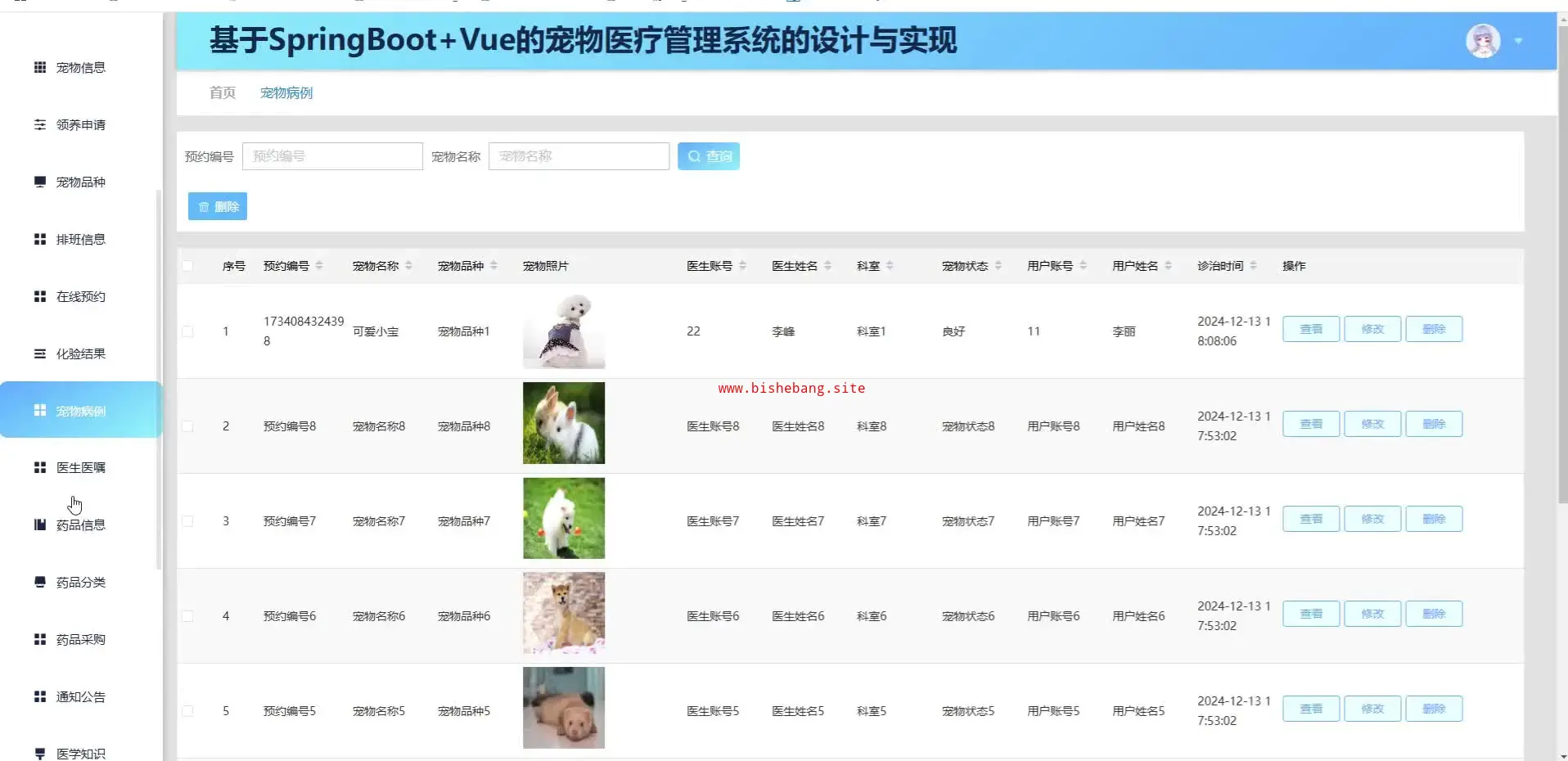Click the 在线预约 grid icon in sidebar
Screen dimensions: 1568x761
click(39, 296)
